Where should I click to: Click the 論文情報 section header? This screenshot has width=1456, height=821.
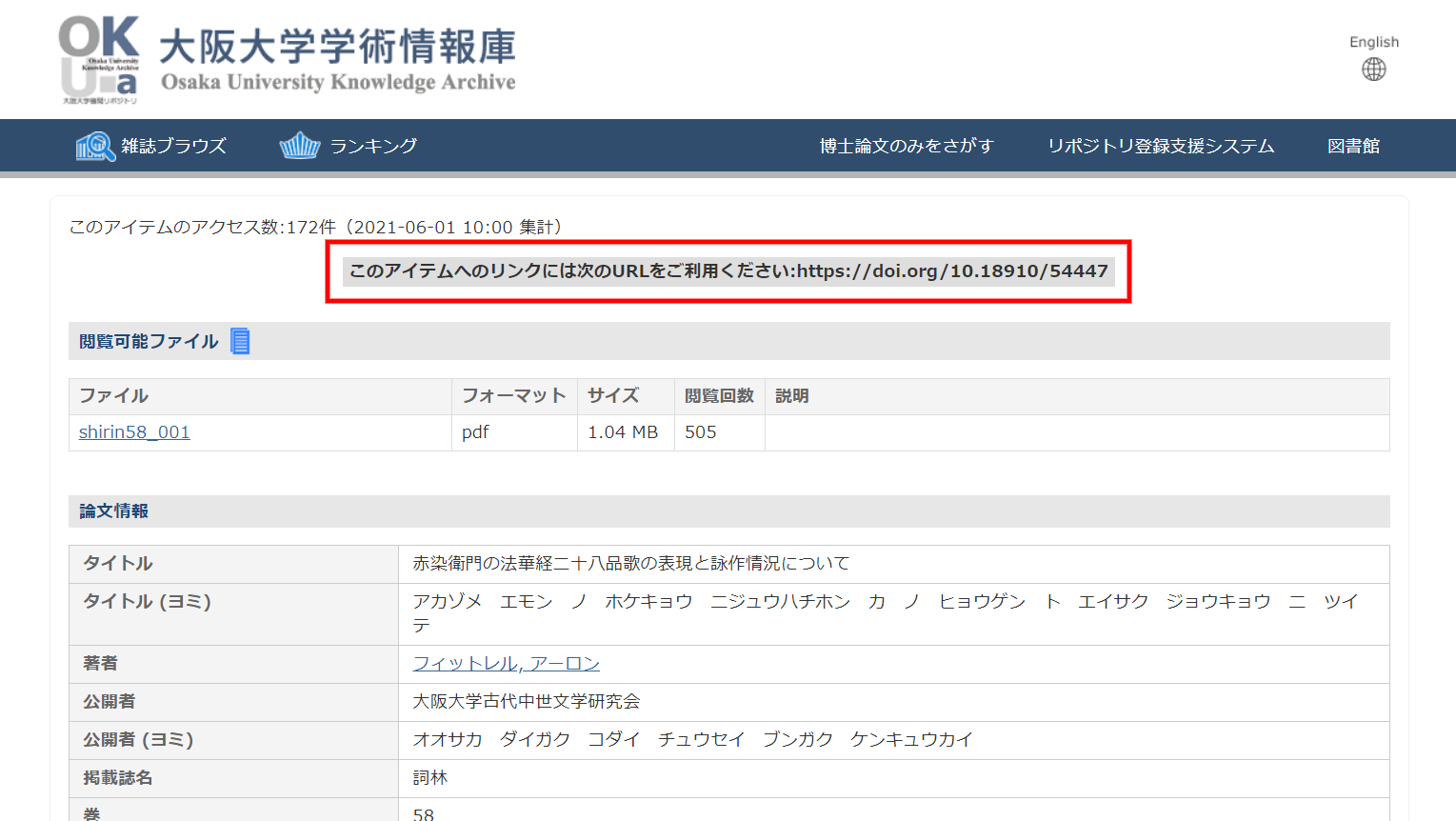(x=113, y=511)
